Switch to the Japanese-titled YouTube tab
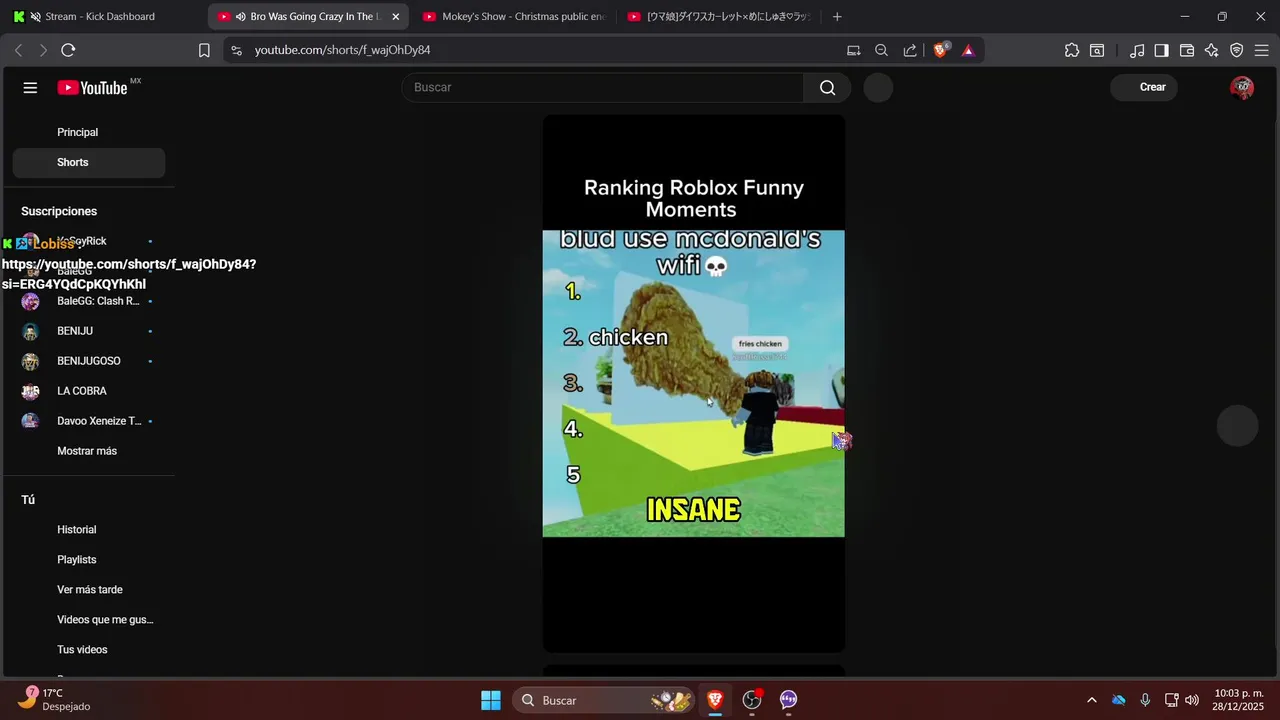Viewport: 1280px width, 720px height. pos(718,16)
